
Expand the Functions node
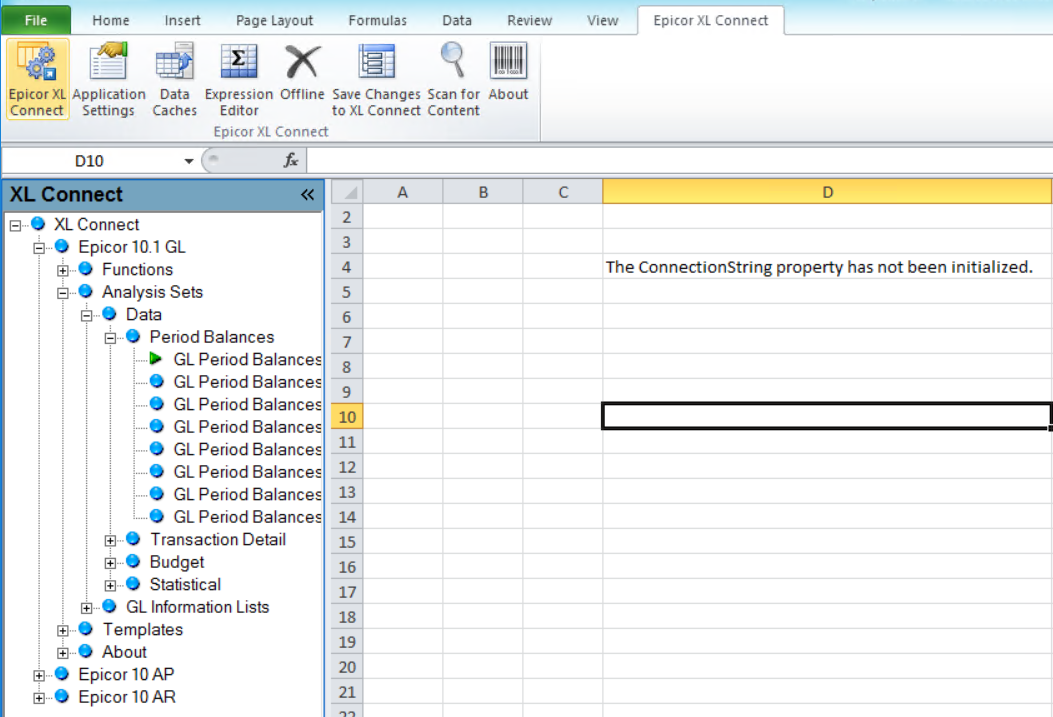(x=62, y=271)
